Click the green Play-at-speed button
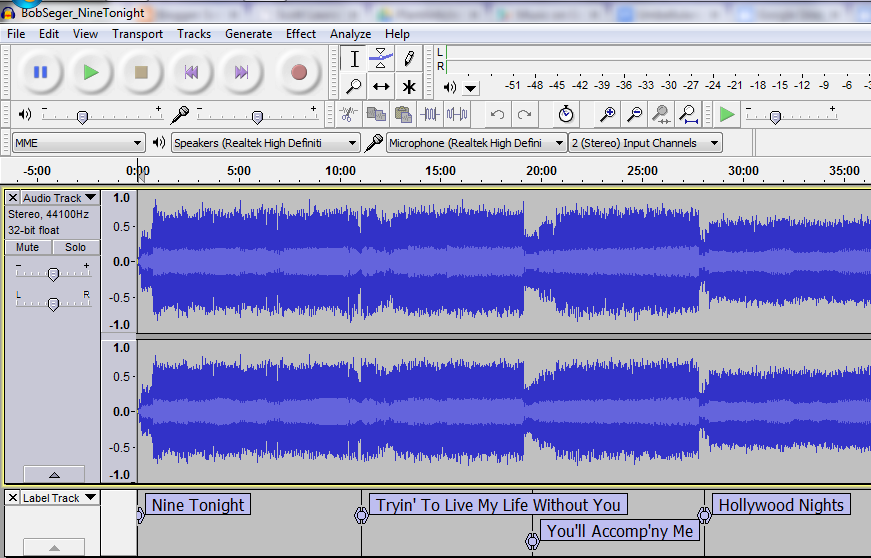This screenshot has height=558, width=871. (x=727, y=114)
